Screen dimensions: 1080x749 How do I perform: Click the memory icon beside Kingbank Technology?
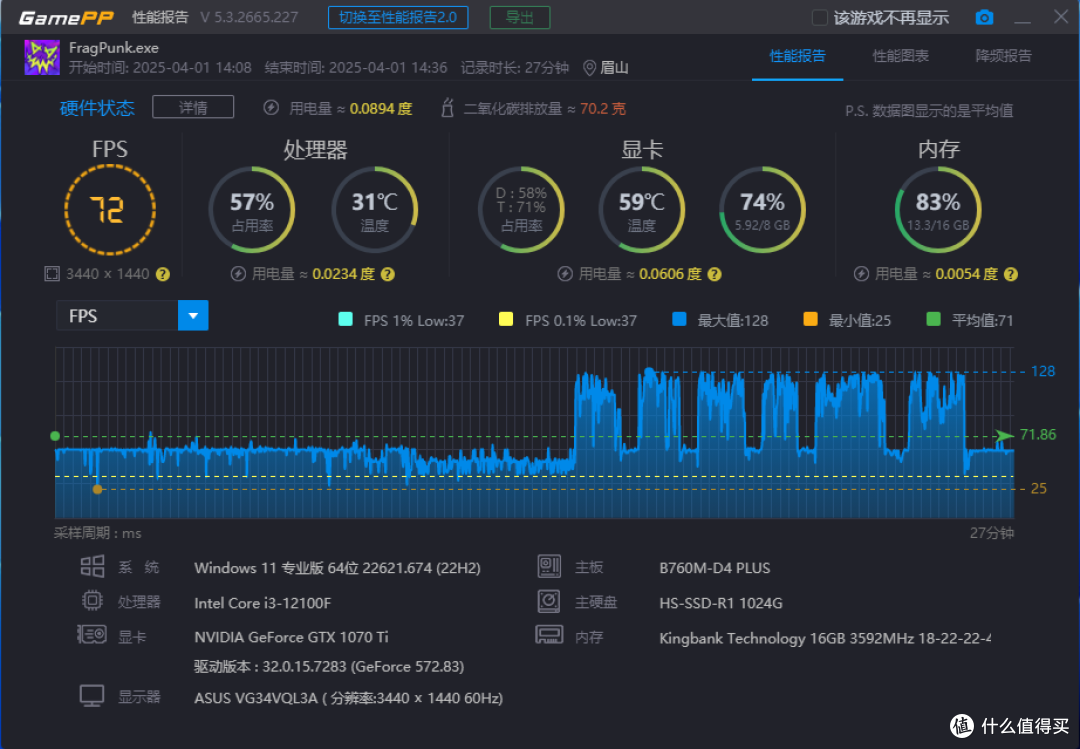[x=549, y=635]
